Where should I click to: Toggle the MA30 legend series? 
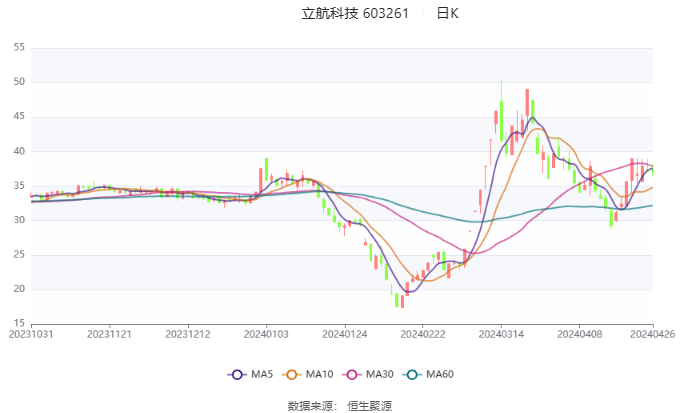[x=368, y=374]
